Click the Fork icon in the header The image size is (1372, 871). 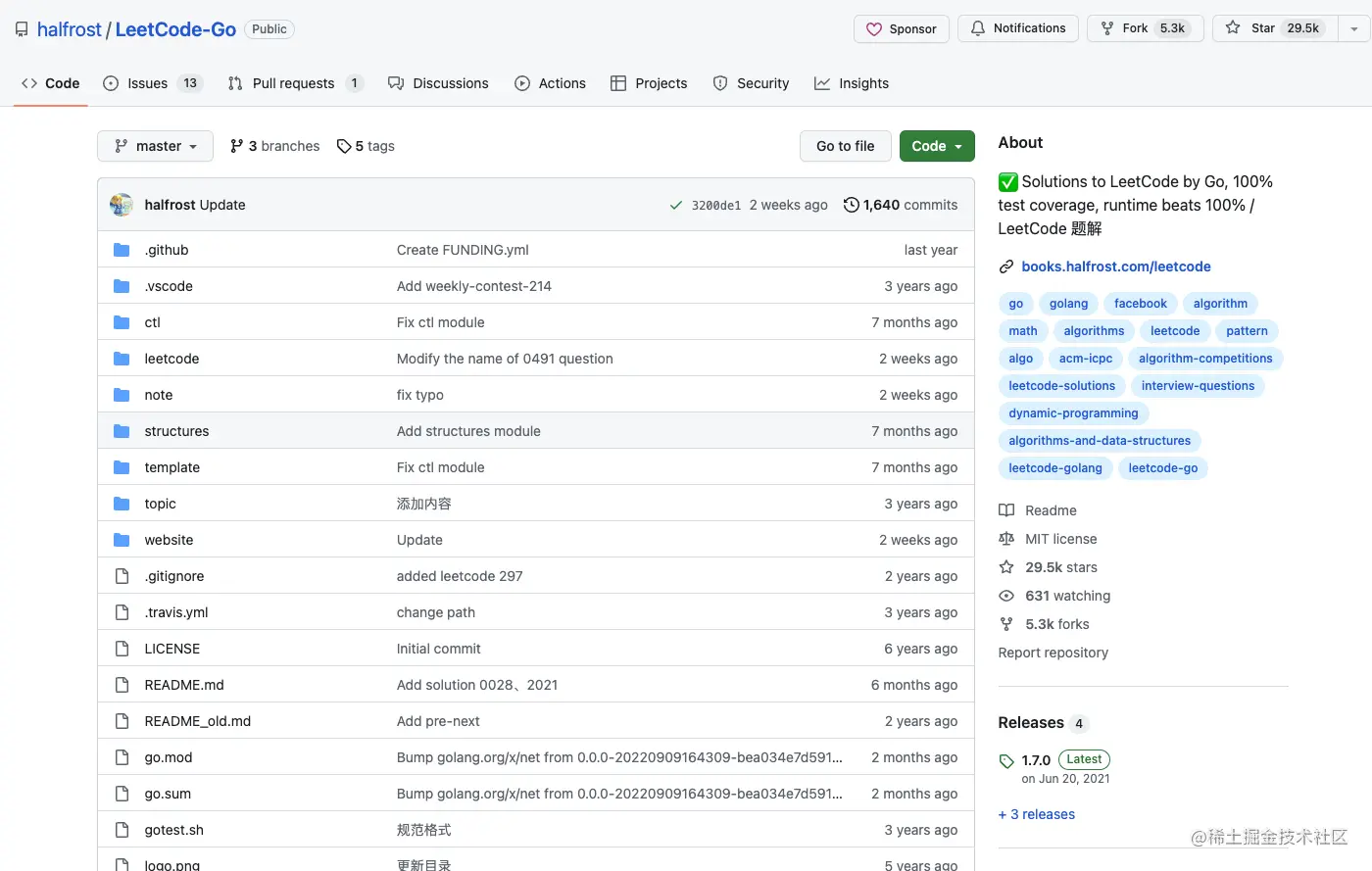coord(1107,28)
